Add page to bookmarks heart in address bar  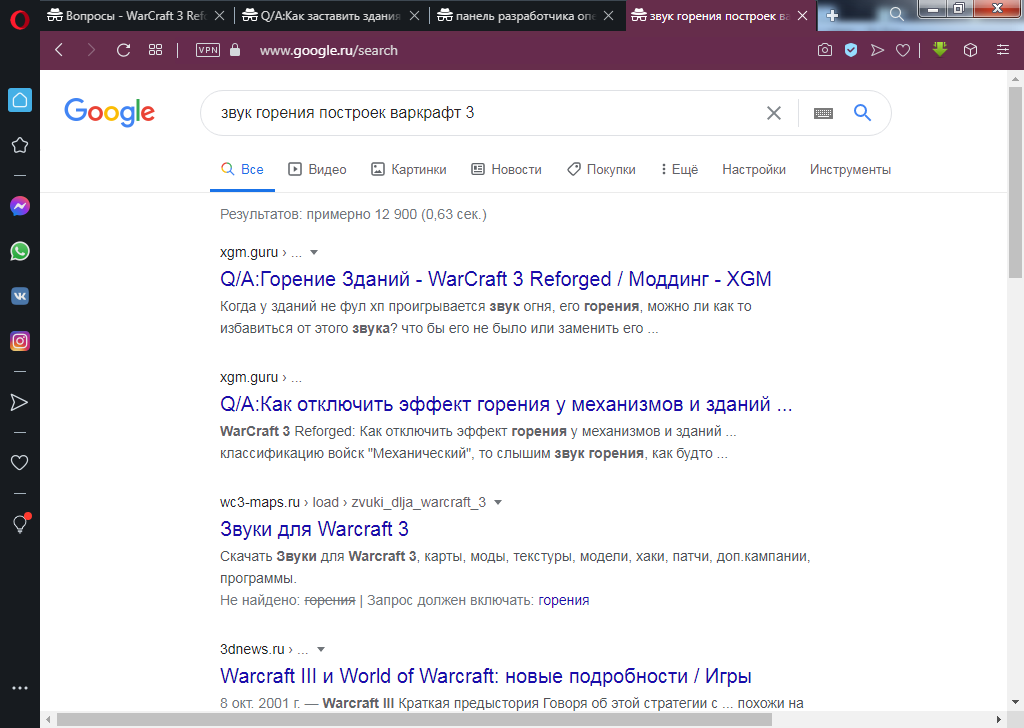pos(903,50)
